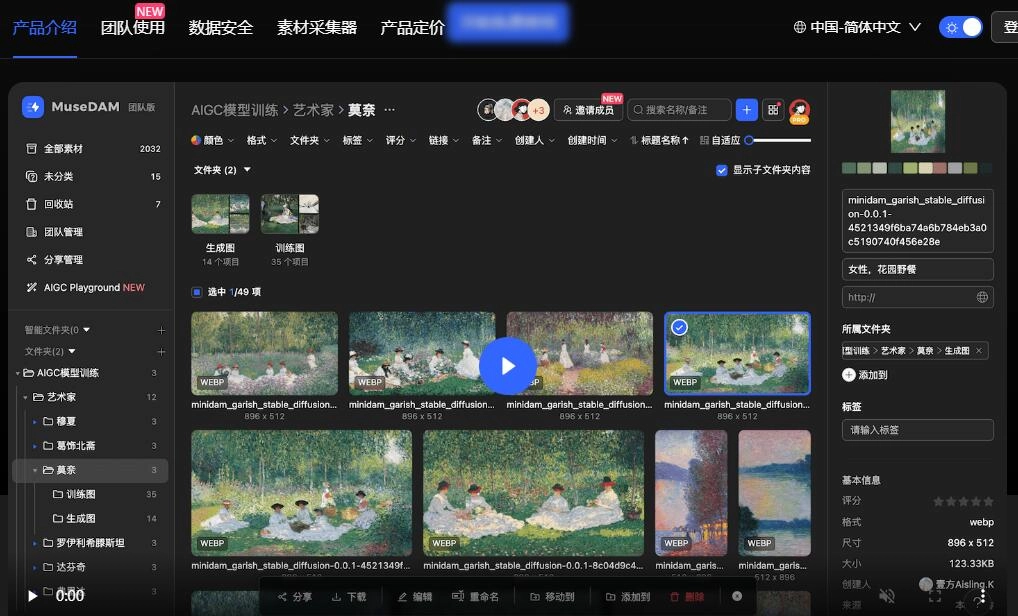
Task: Open the 颜色 color filter
Action: pos(213,140)
